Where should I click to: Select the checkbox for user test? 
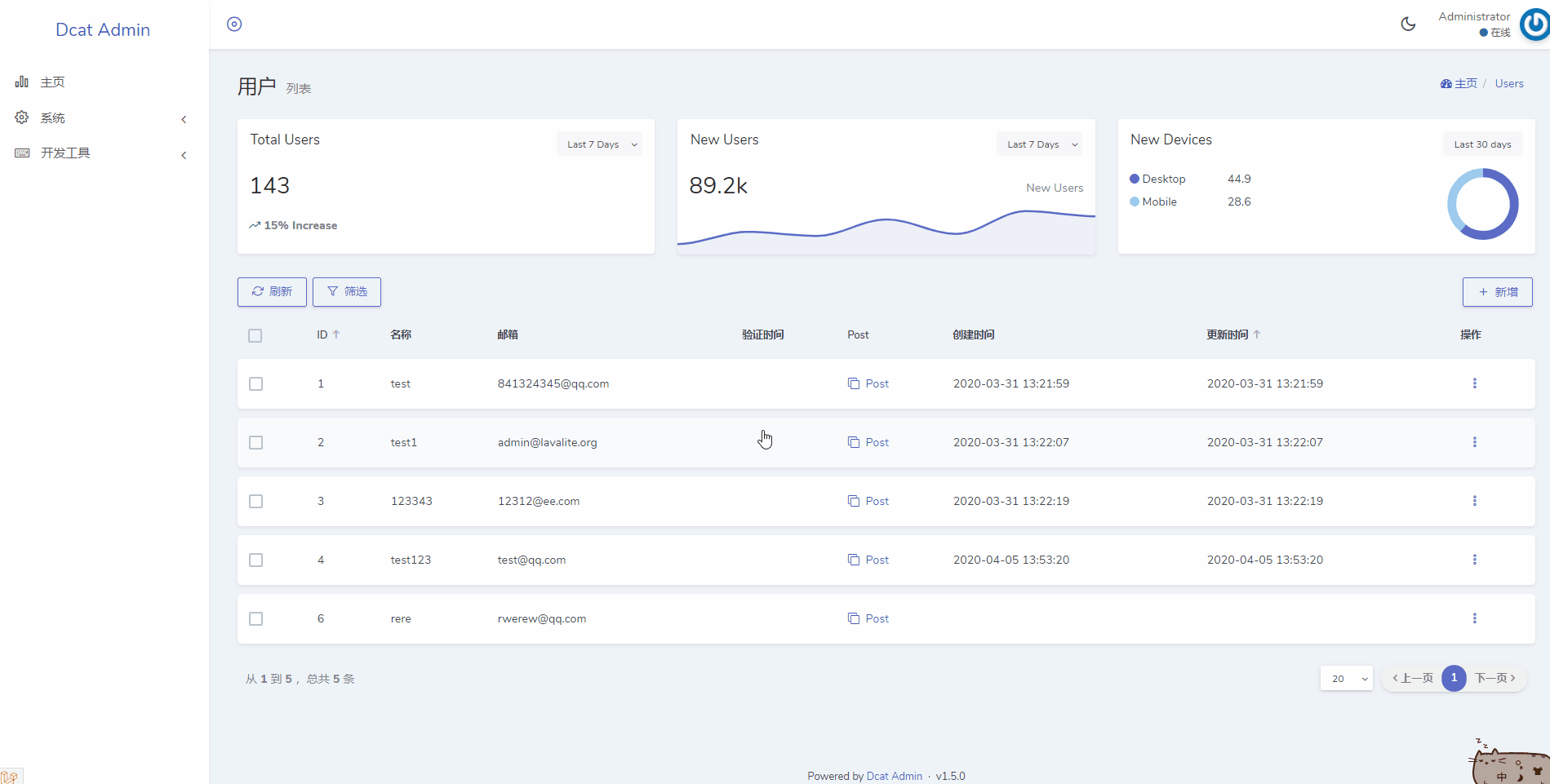coord(256,383)
